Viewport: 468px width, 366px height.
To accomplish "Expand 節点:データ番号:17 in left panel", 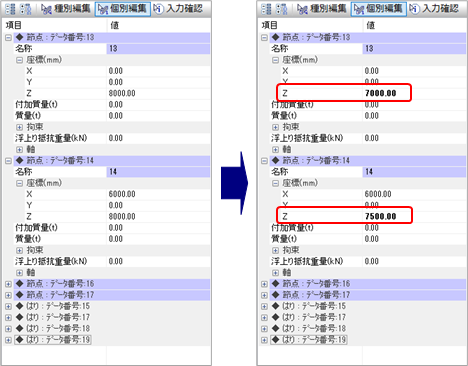I will [8, 295].
